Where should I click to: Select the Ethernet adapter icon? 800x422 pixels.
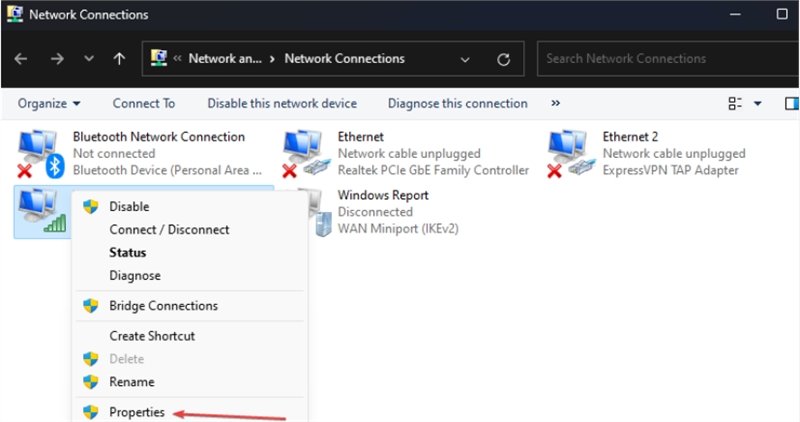click(305, 154)
